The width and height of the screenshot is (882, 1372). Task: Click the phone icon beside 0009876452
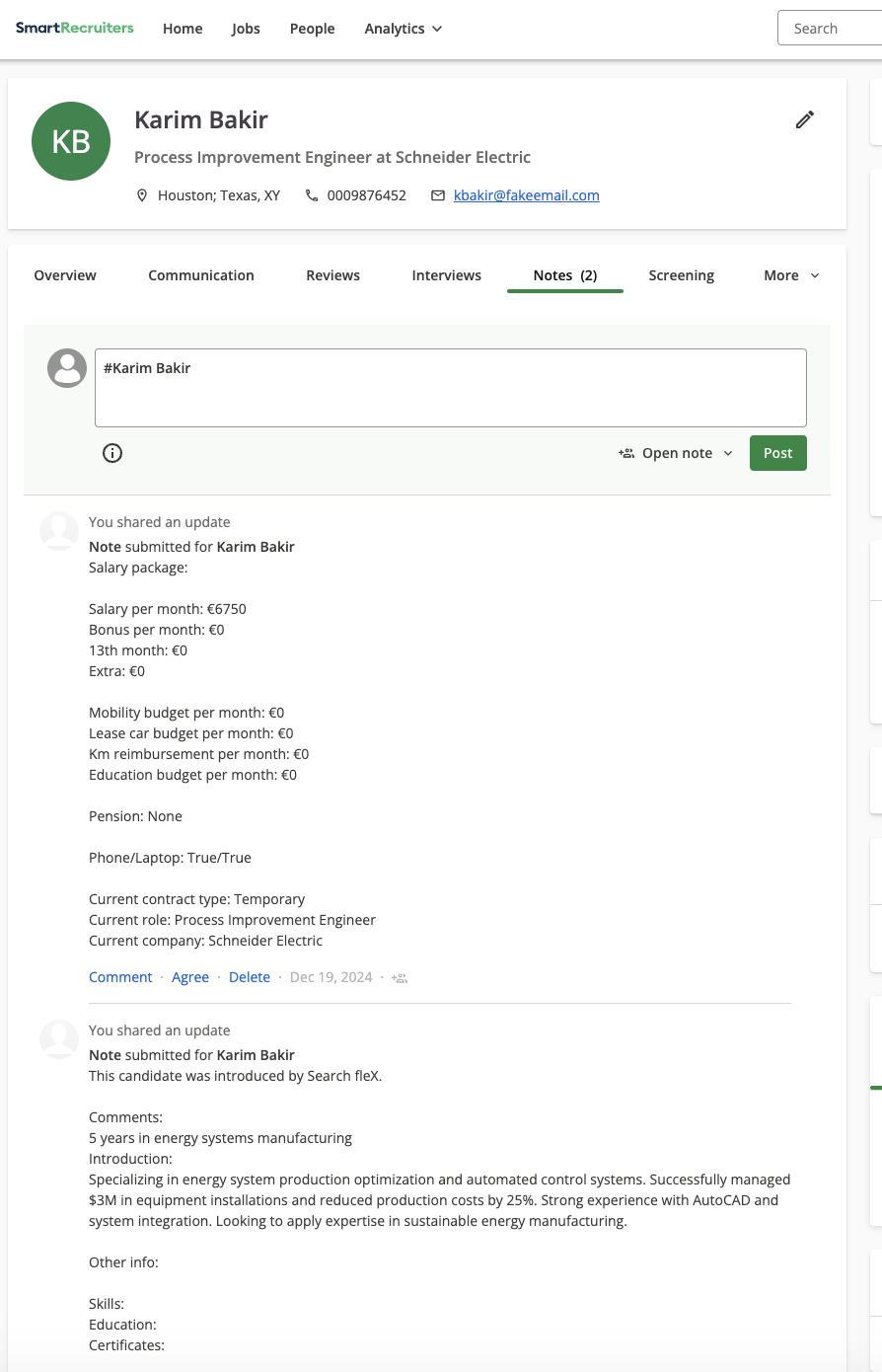(312, 195)
